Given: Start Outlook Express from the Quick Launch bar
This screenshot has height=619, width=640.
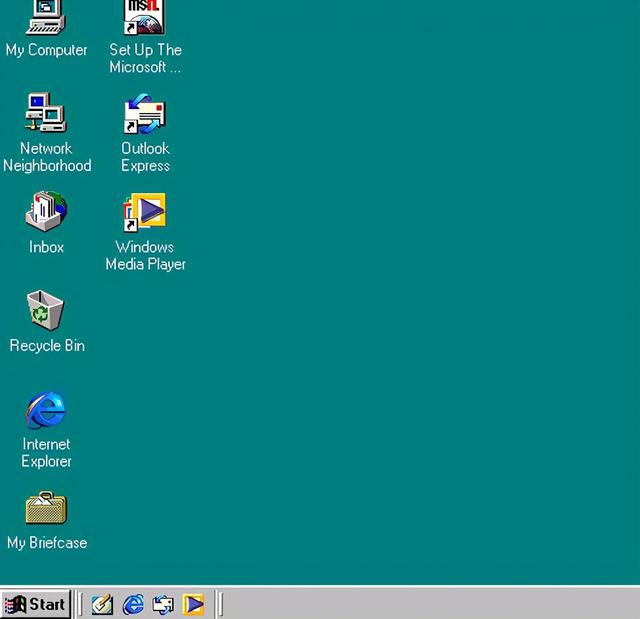Looking at the screenshot, I should (163, 604).
